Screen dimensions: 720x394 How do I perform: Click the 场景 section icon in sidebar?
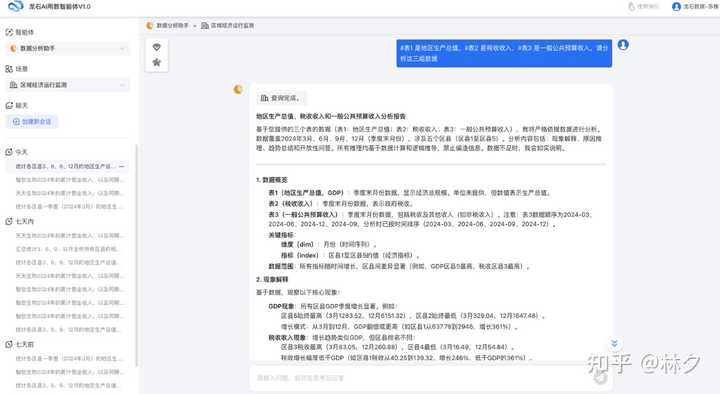pos(9,69)
